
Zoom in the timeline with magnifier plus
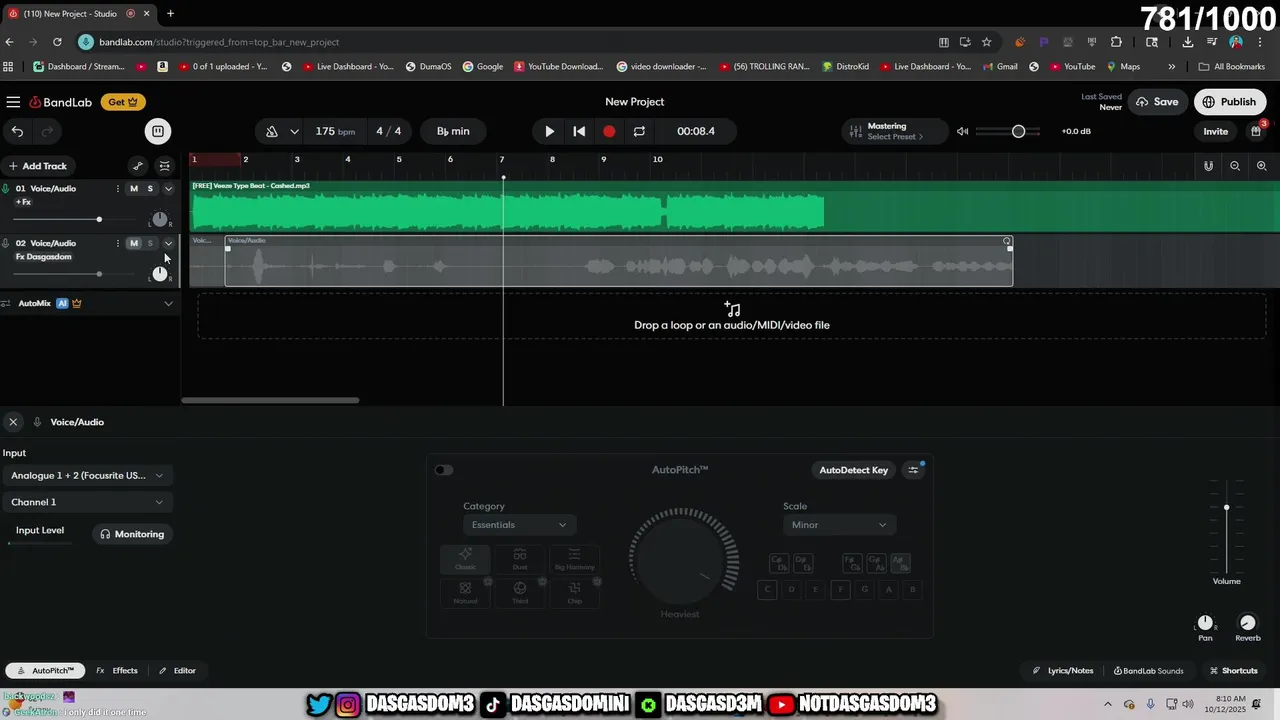point(1262,166)
